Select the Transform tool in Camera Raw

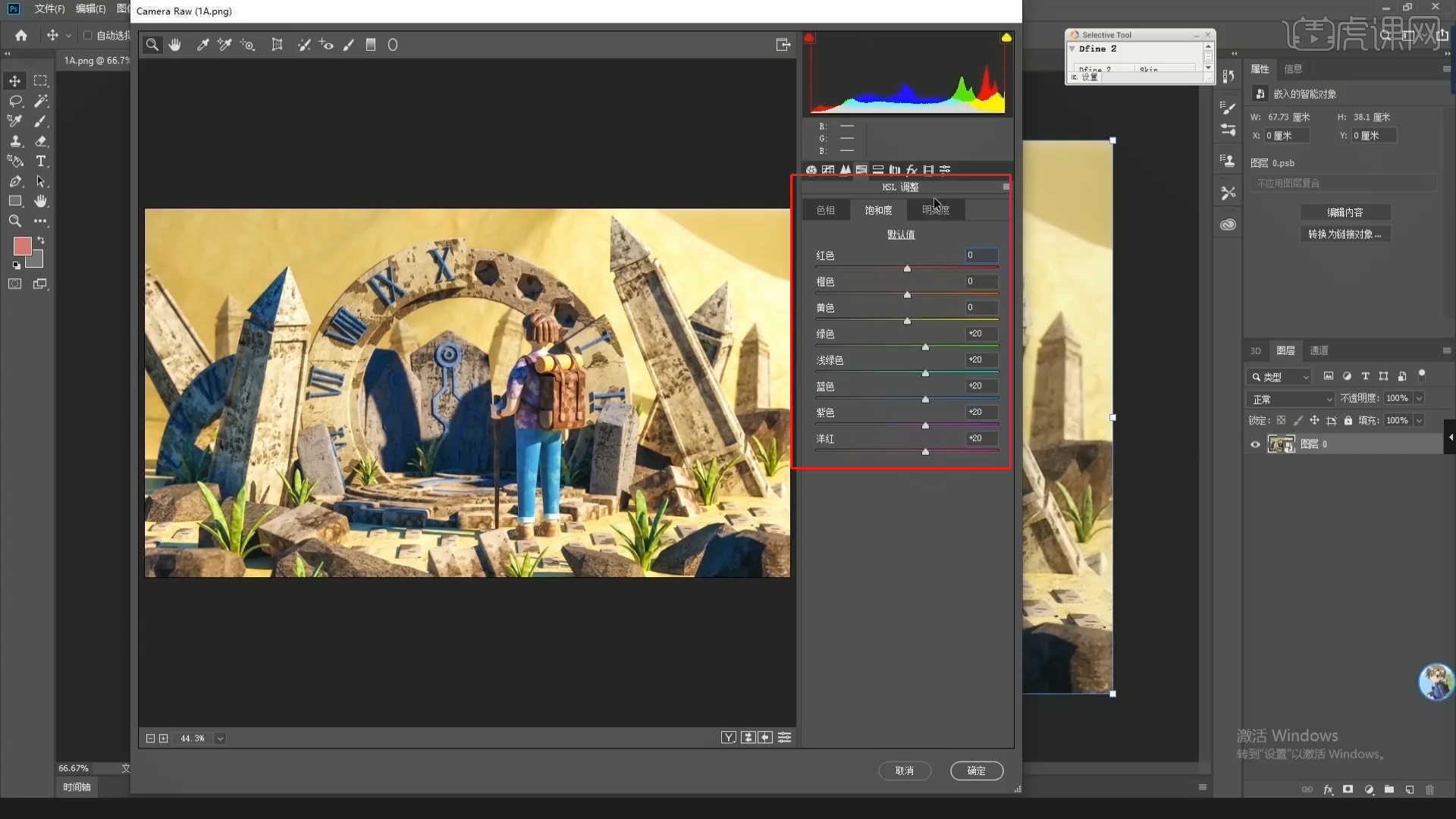(x=278, y=45)
